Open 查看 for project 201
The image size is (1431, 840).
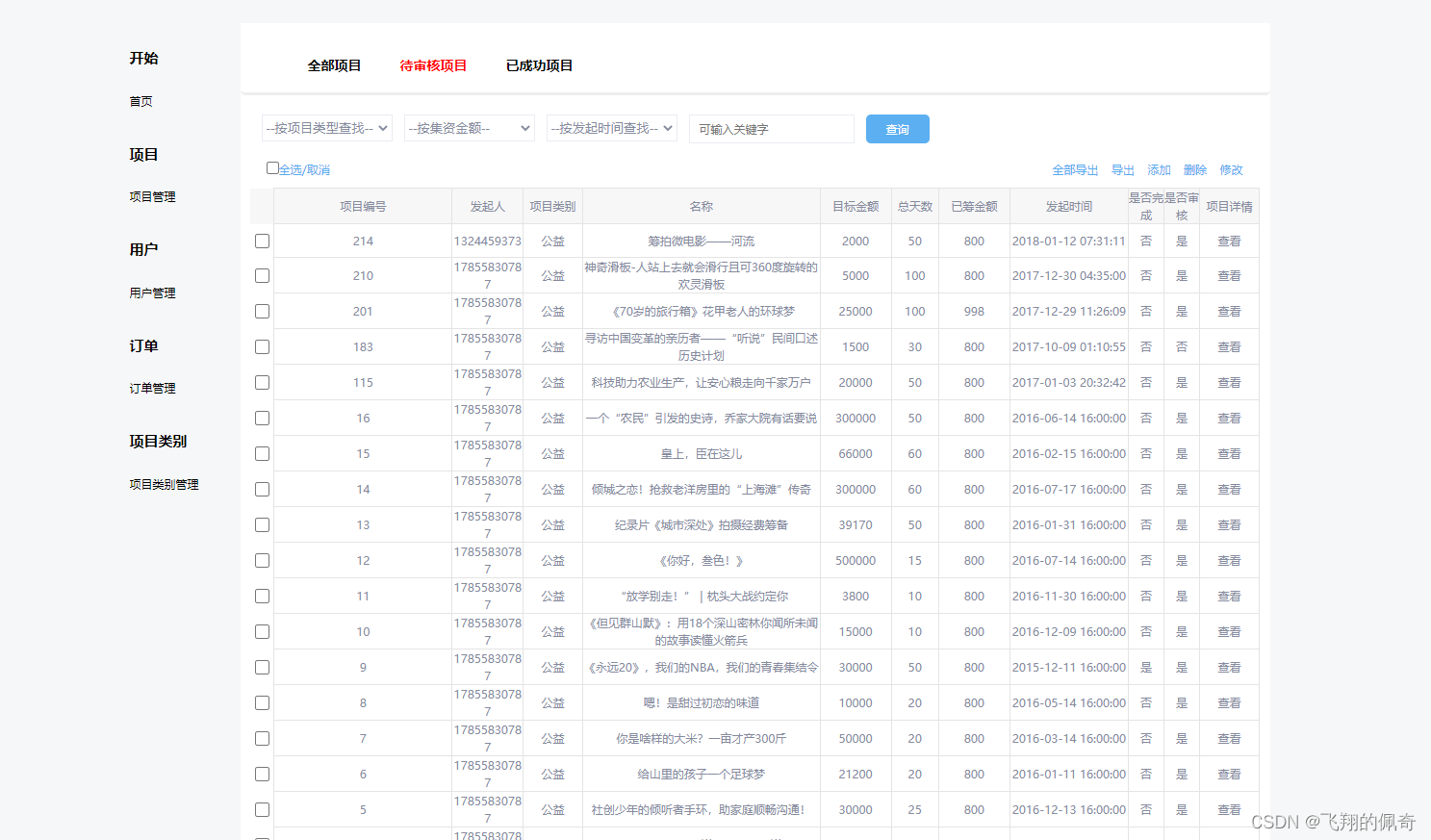click(x=1229, y=311)
